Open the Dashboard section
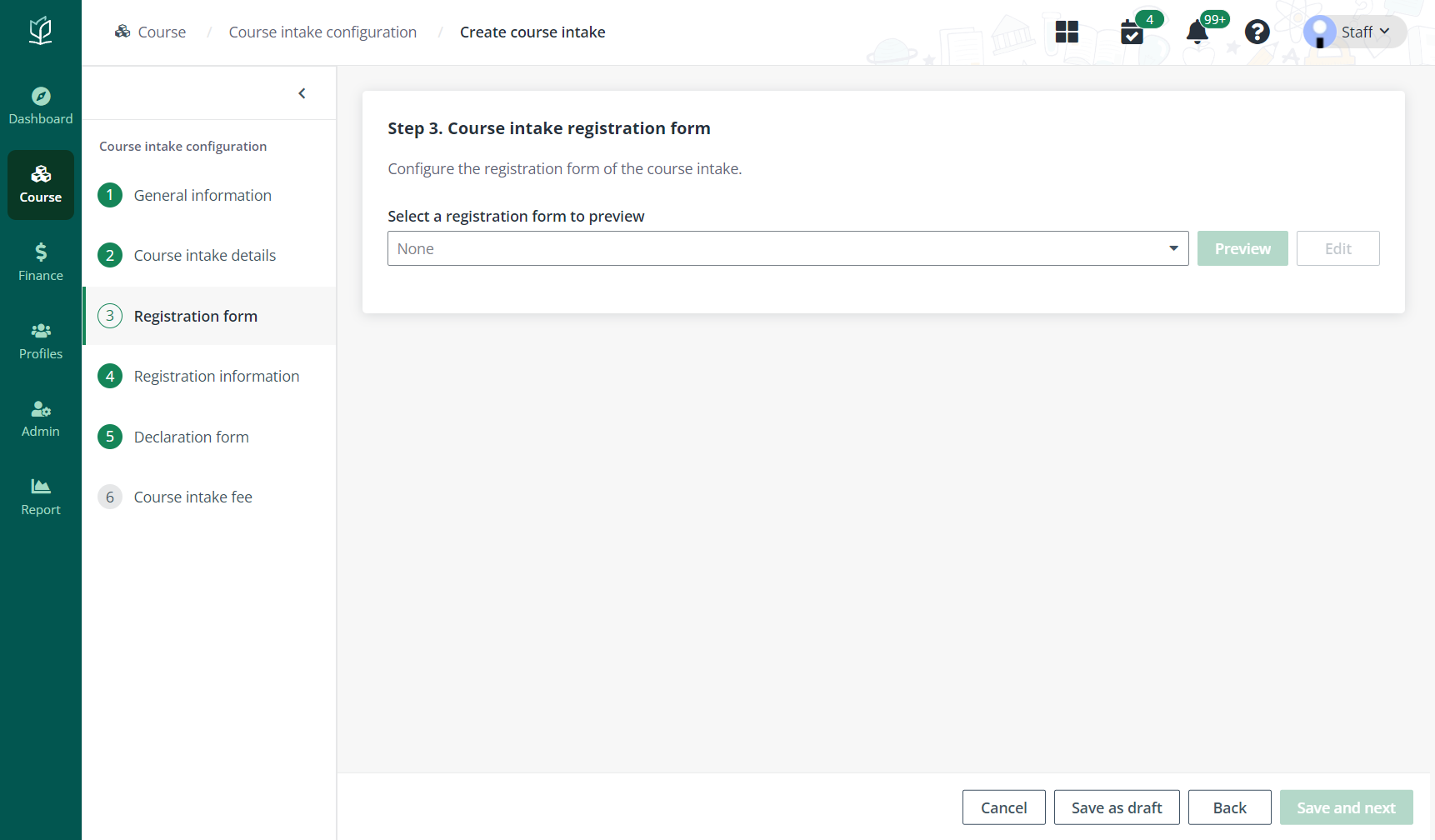1435x840 pixels. [x=41, y=107]
